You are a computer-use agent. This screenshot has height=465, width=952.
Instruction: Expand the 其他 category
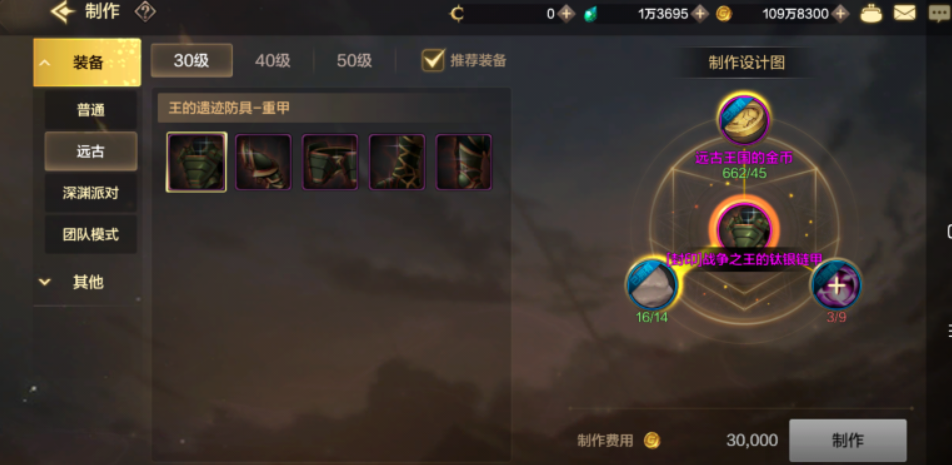(87, 282)
